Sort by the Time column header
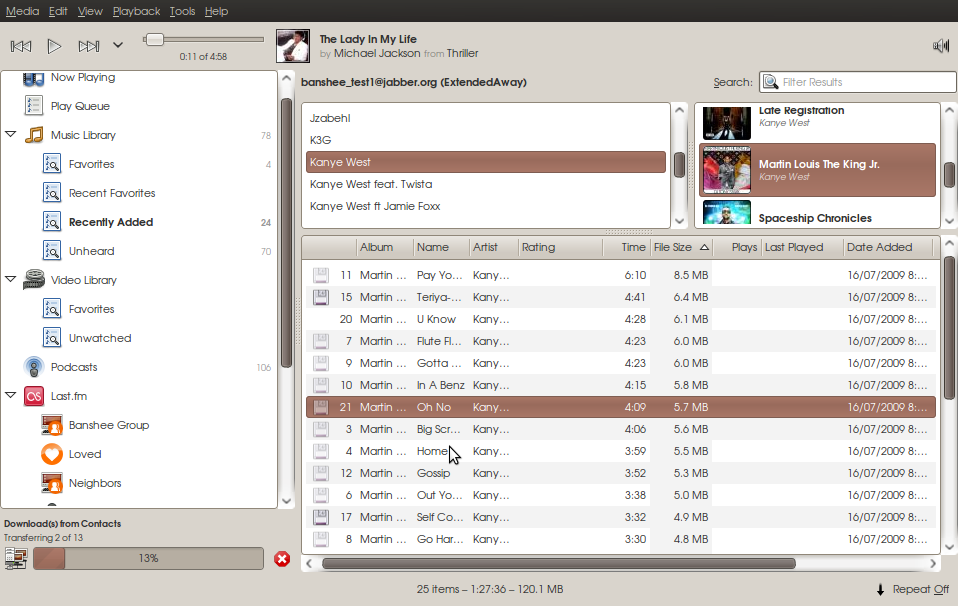 627,247
